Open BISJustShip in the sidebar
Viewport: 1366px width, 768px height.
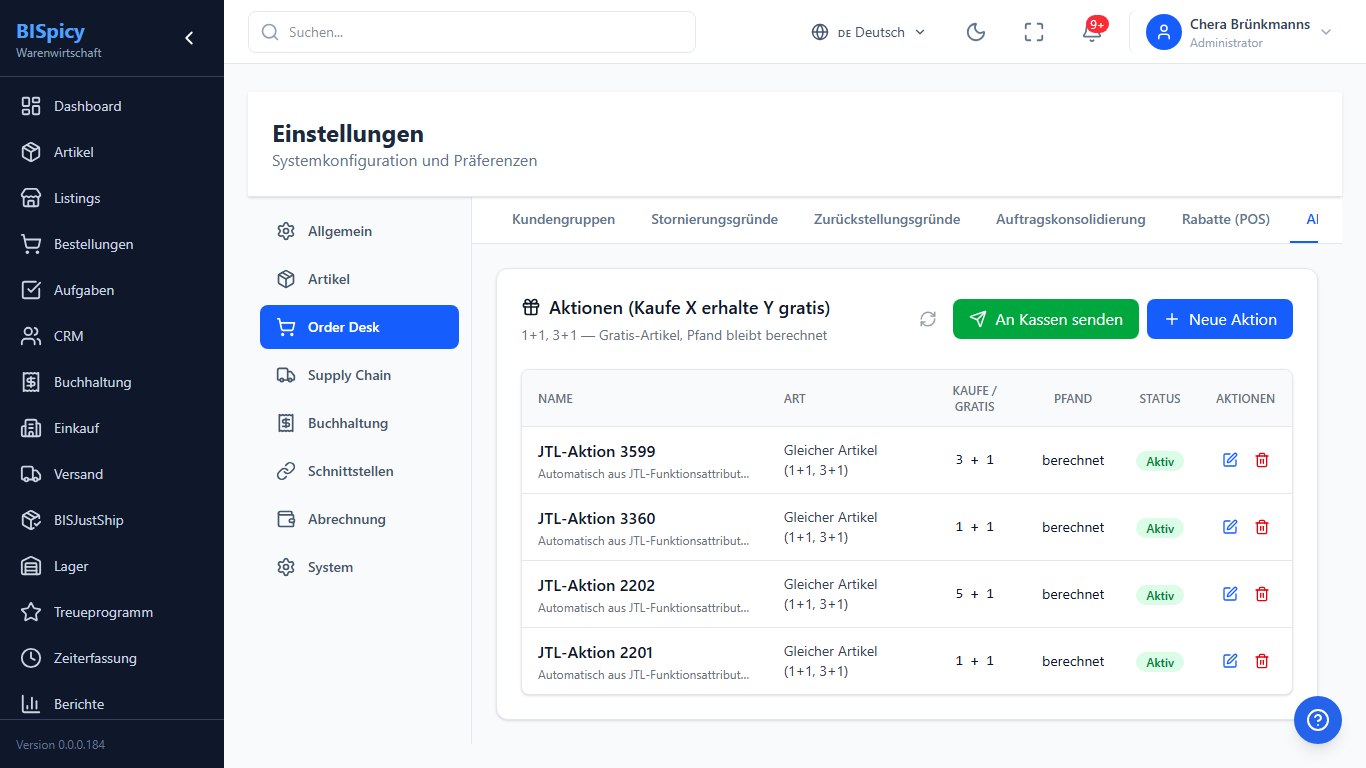(112, 520)
